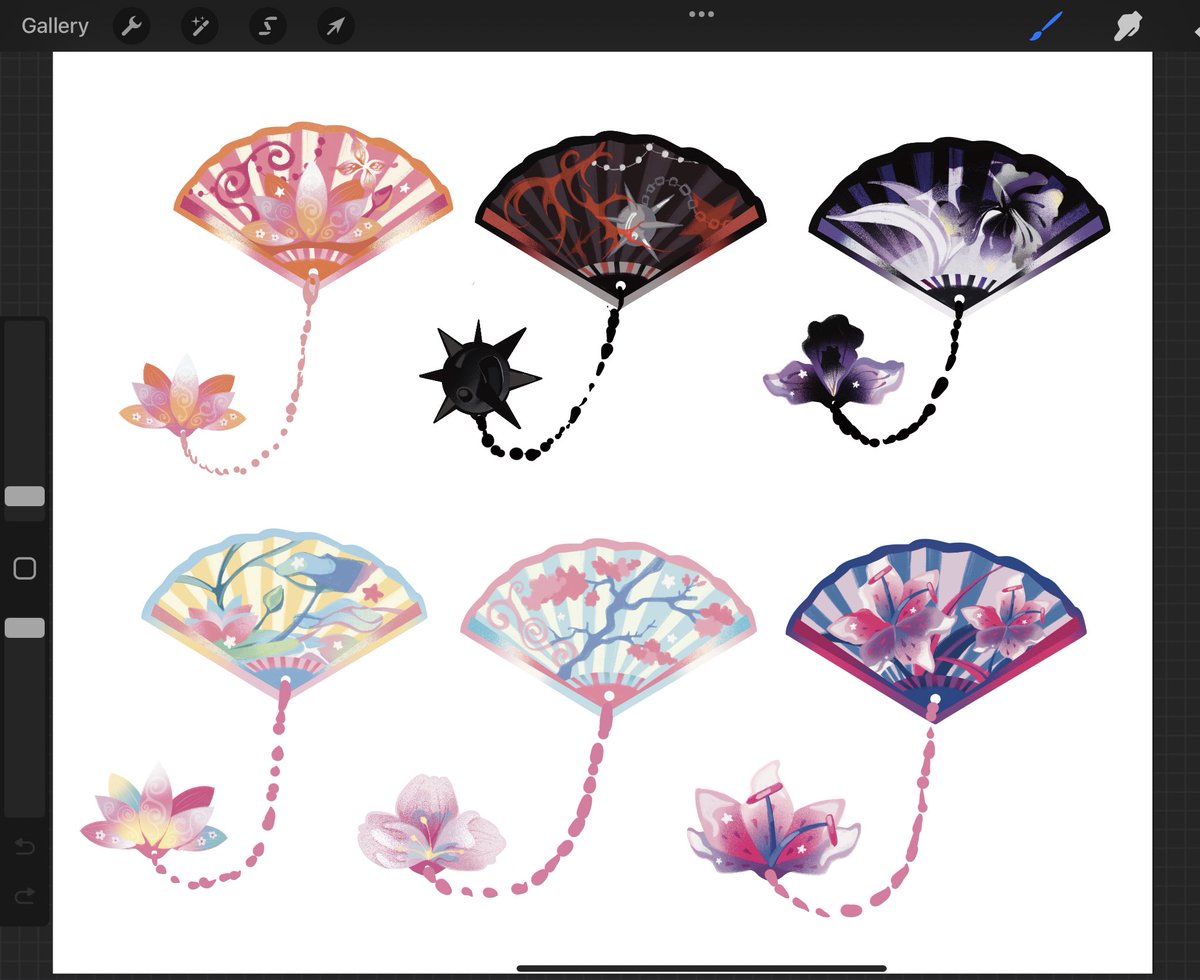The image size is (1200, 980).
Task: Open the Adjustments magic wand menu
Action: (x=200, y=26)
